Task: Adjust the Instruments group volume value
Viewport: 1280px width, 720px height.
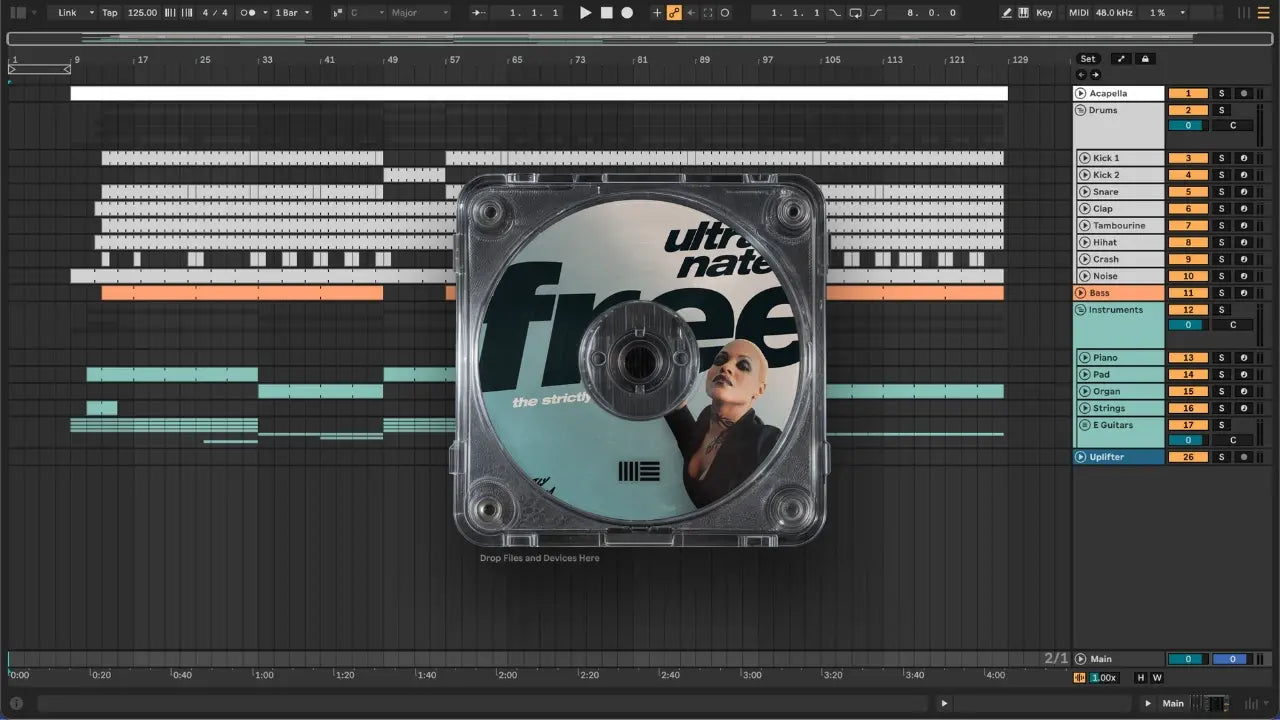Action: pyautogui.click(x=1188, y=325)
